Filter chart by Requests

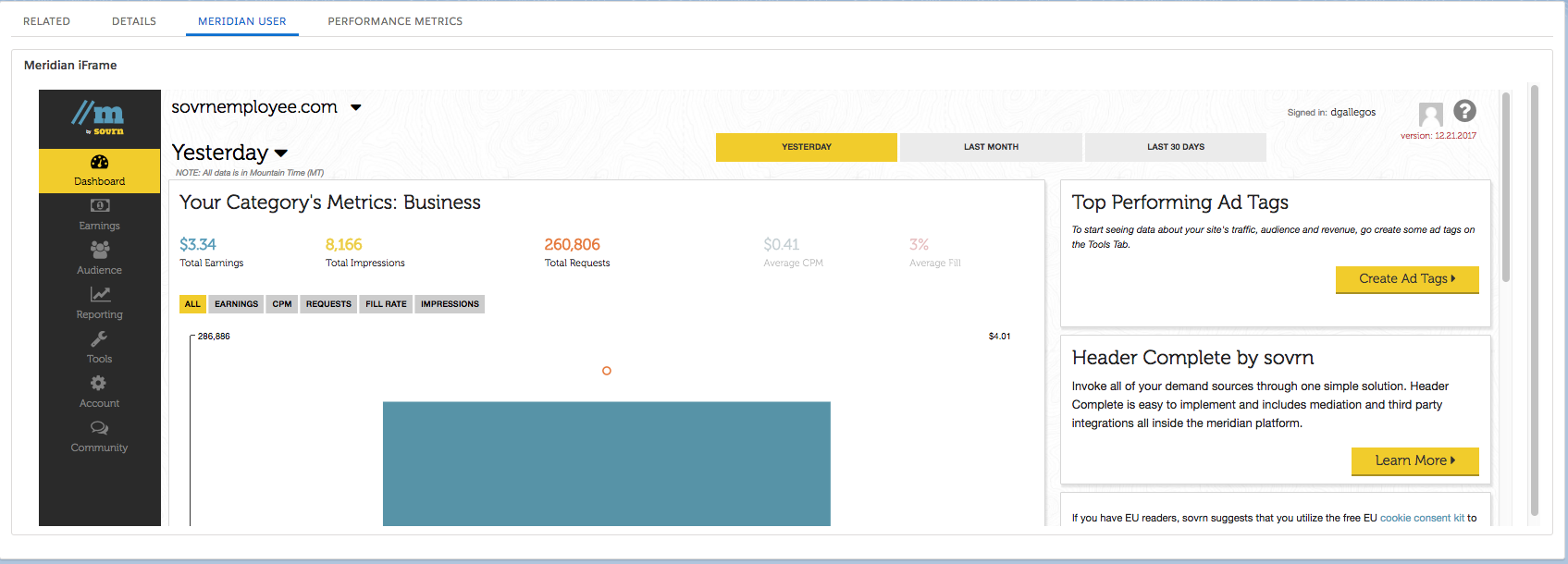328,304
